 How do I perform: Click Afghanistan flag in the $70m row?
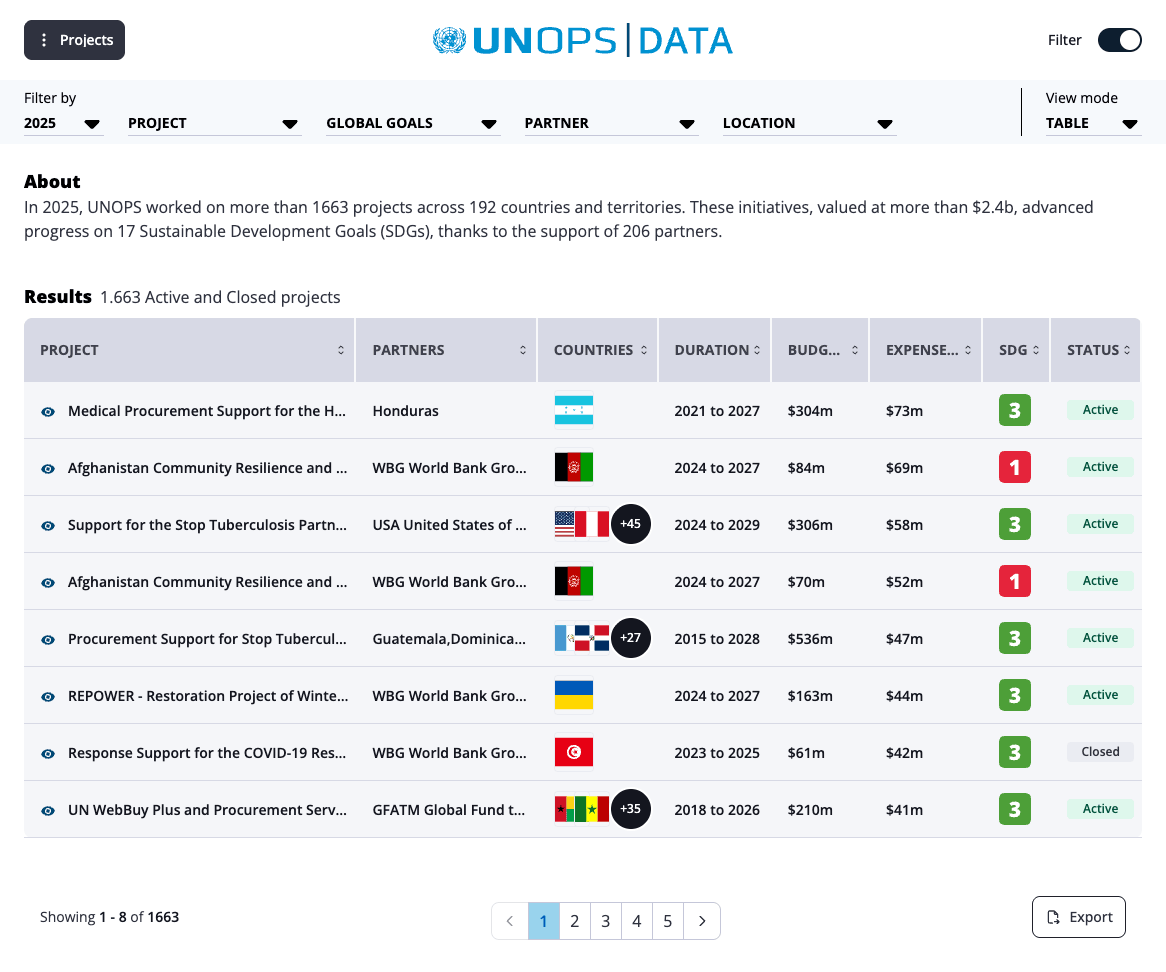tap(574, 582)
